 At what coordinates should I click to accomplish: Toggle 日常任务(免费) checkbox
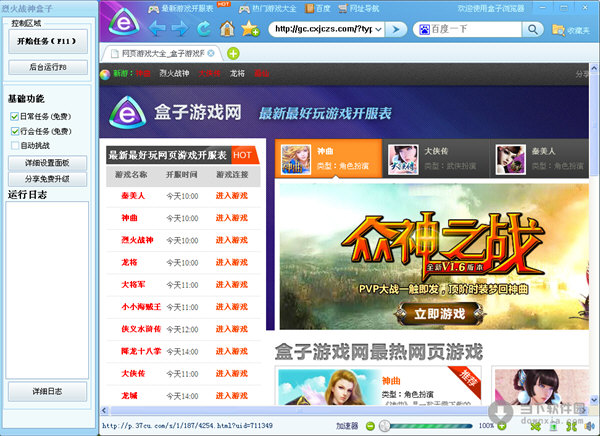(15, 116)
